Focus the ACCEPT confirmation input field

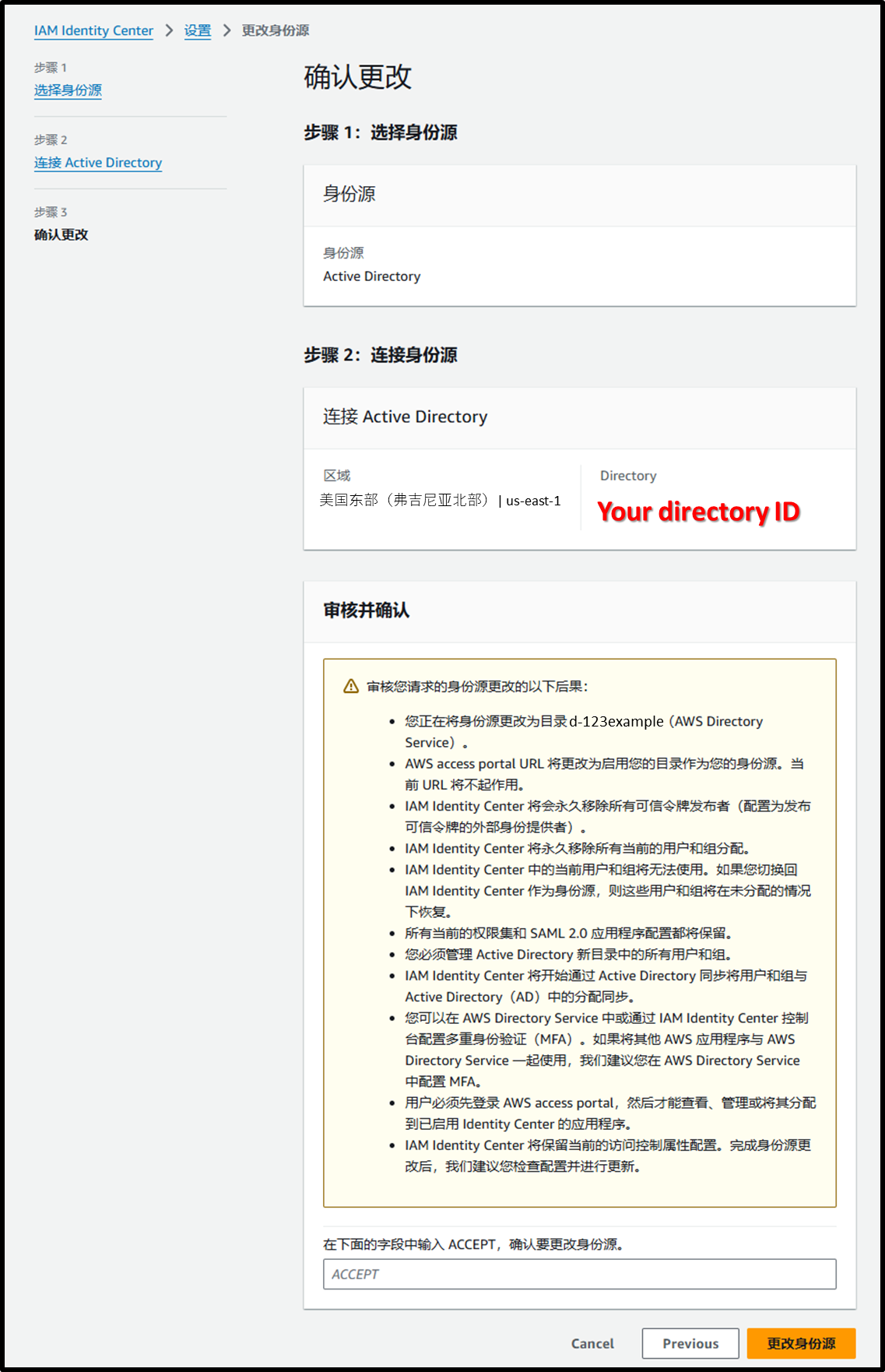coord(579,1274)
